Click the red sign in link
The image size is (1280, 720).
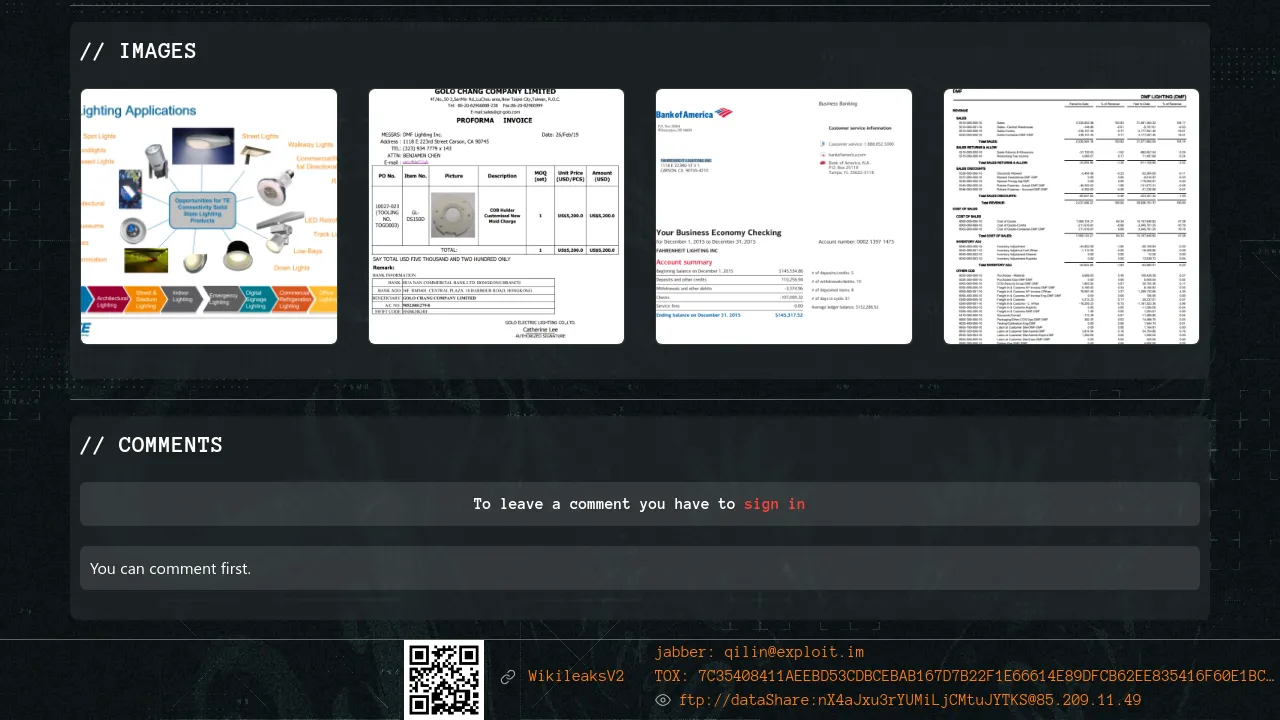click(x=774, y=504)
